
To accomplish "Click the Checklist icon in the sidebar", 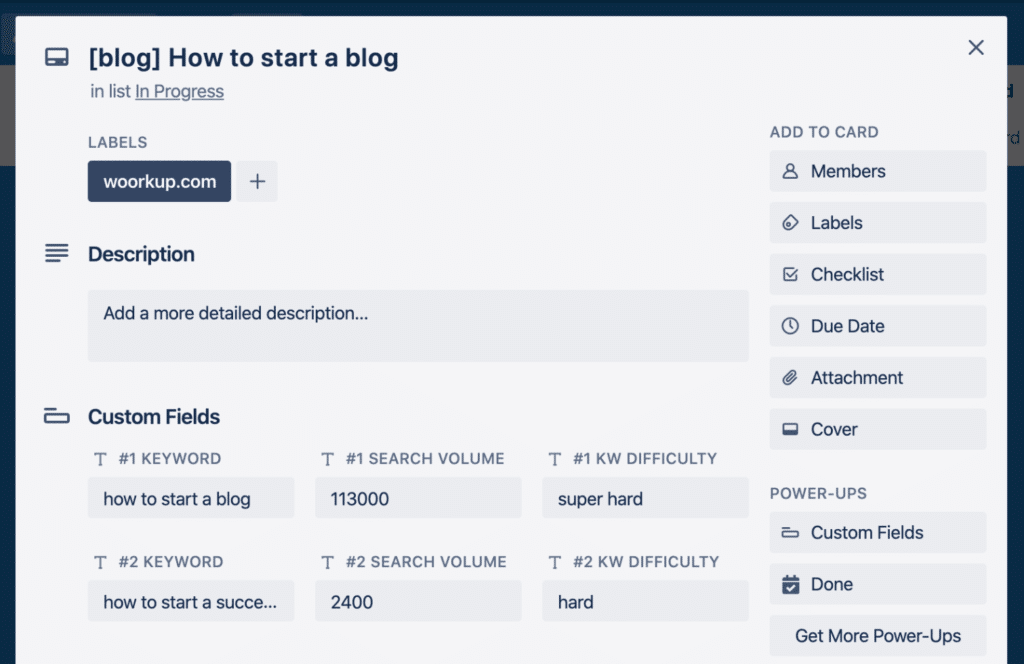I will (791, 274).
